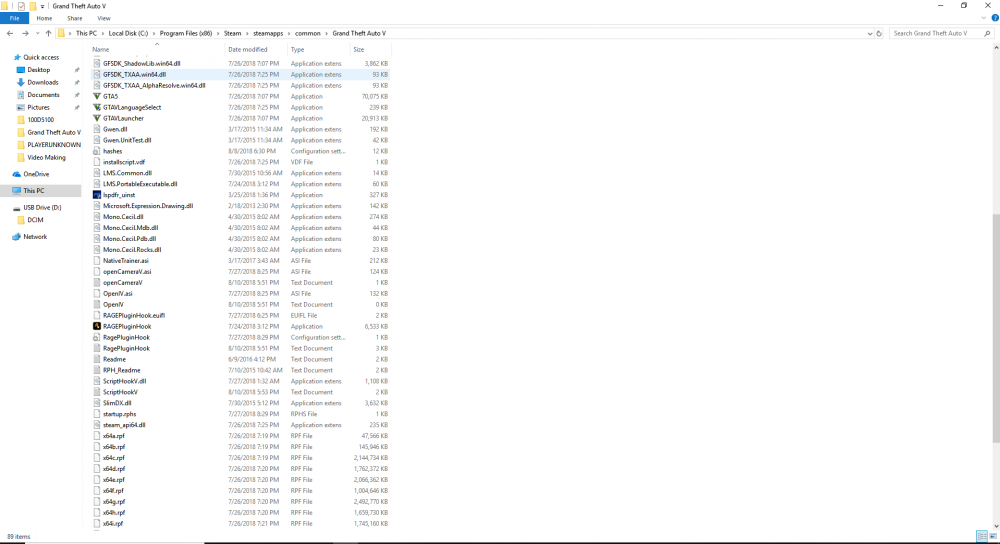Open the DCIM folder in sidebar

pos(35,219)
